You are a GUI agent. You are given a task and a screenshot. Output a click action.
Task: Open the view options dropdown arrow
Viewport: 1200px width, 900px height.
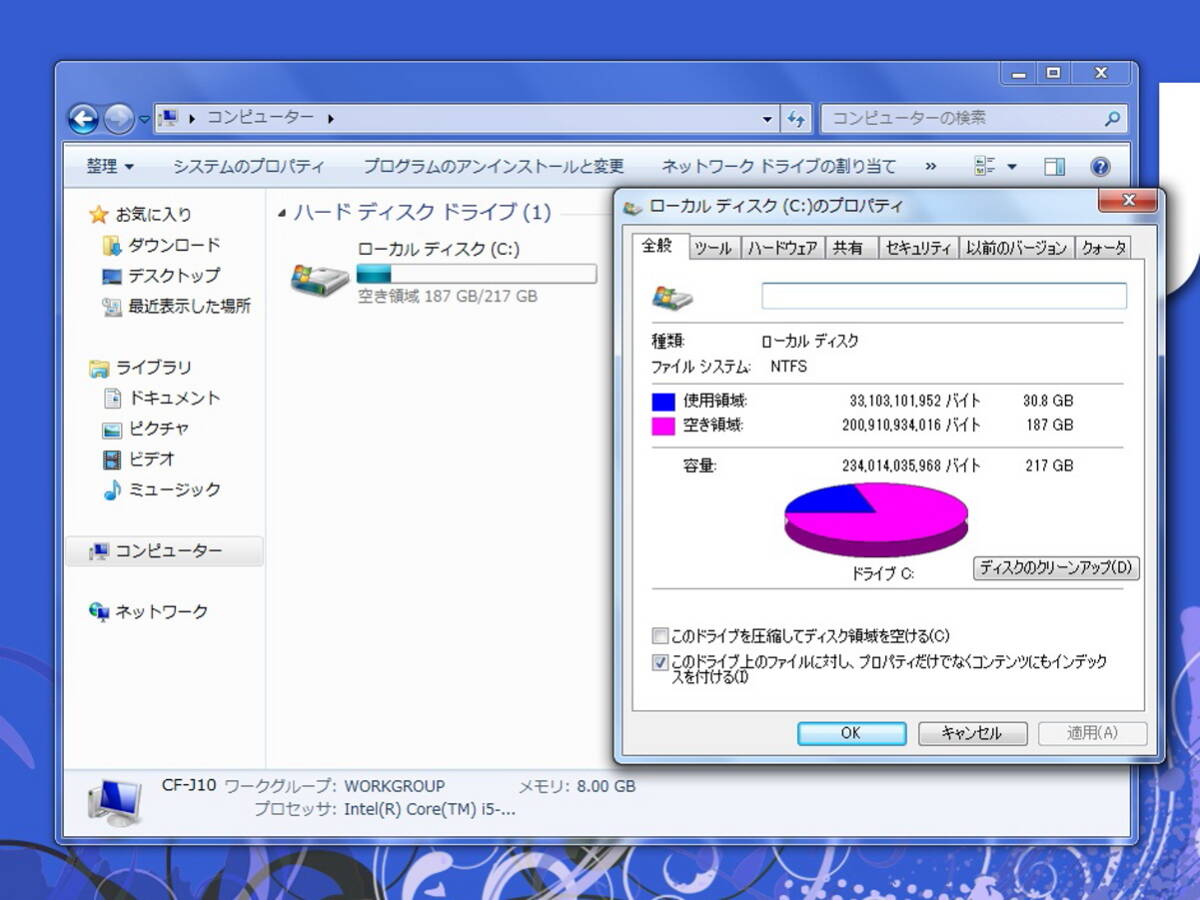point(1011,167)
